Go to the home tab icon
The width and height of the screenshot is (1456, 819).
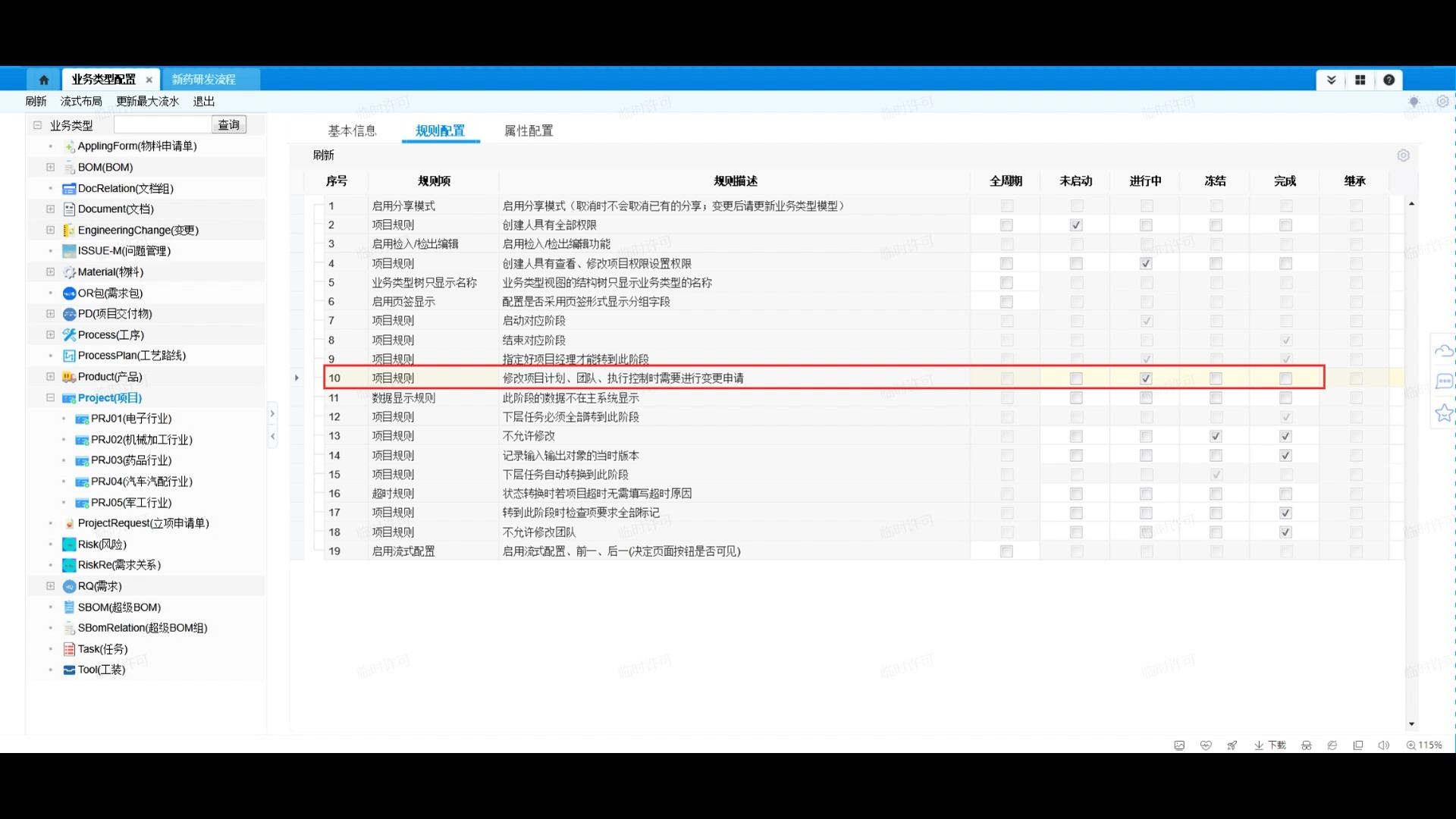(x=44, y=80)
